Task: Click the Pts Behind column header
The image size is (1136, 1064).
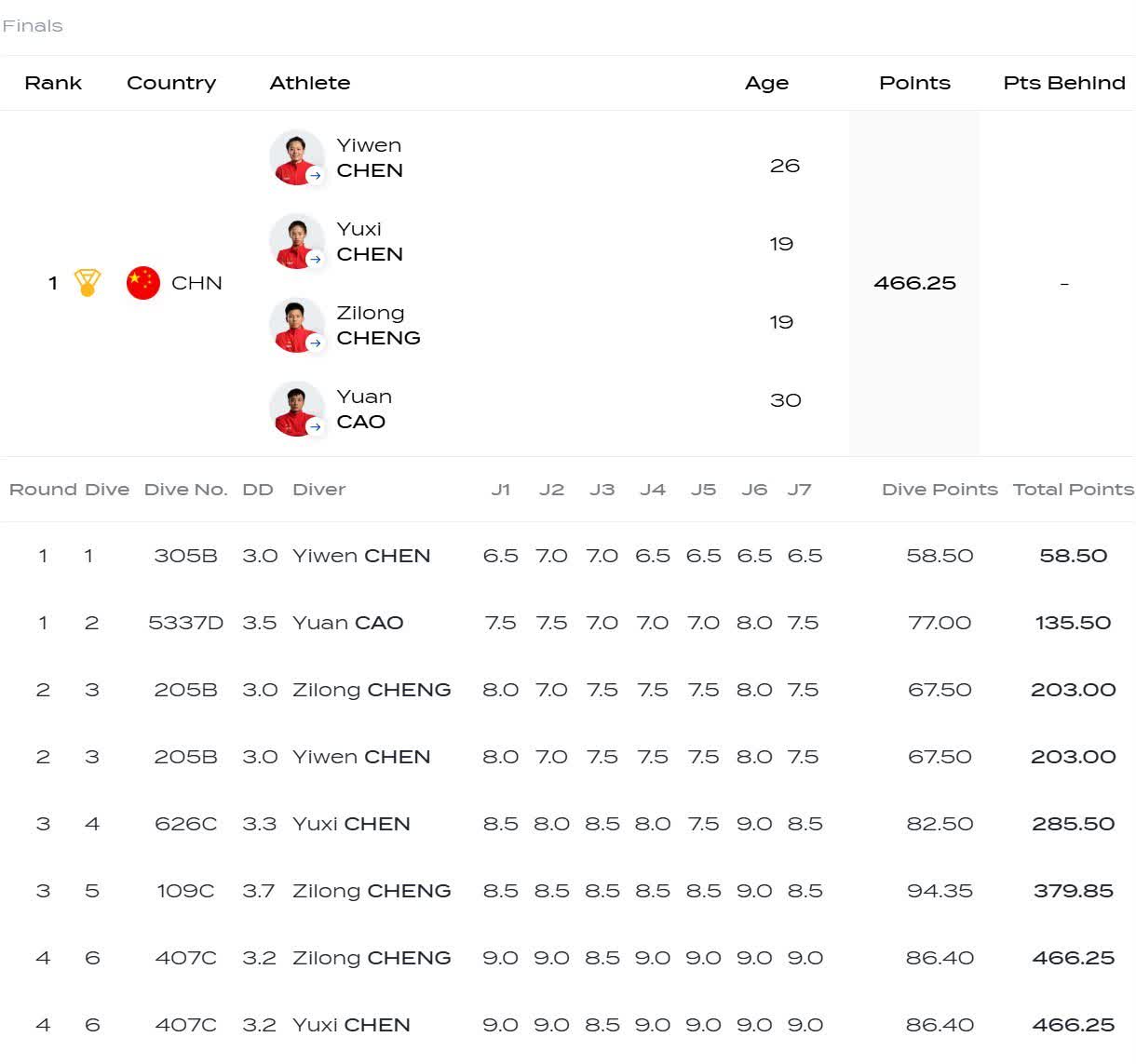Action: click(x=1064, y=83)
